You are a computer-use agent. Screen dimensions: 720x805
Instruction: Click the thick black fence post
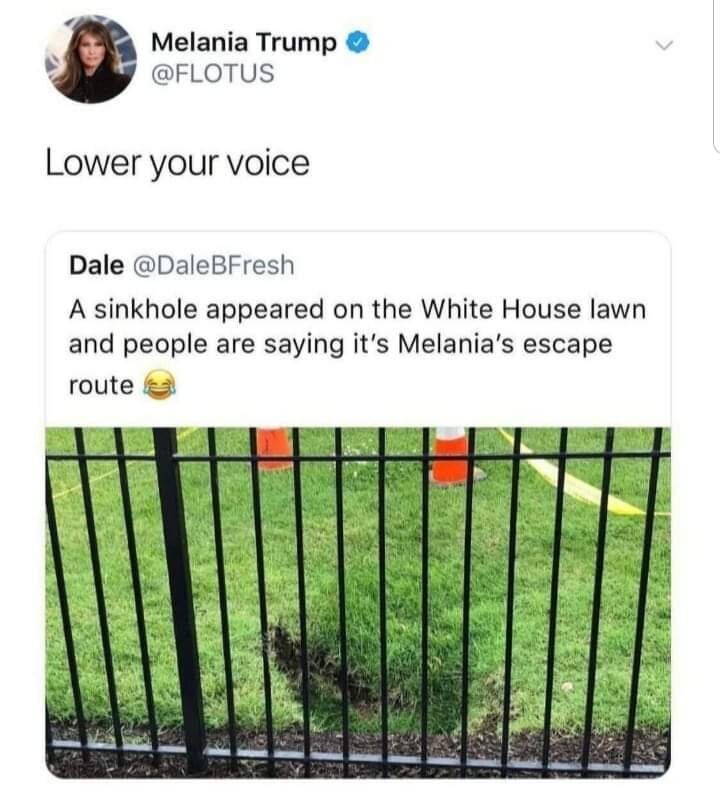tap(181, 599)
